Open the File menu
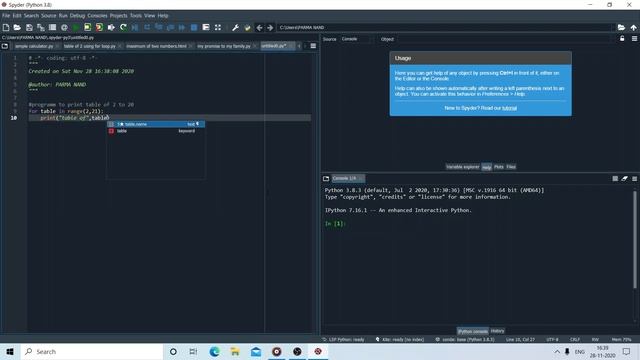The height and width of the screenshot is (360, 640). click(x=6, y=16)
